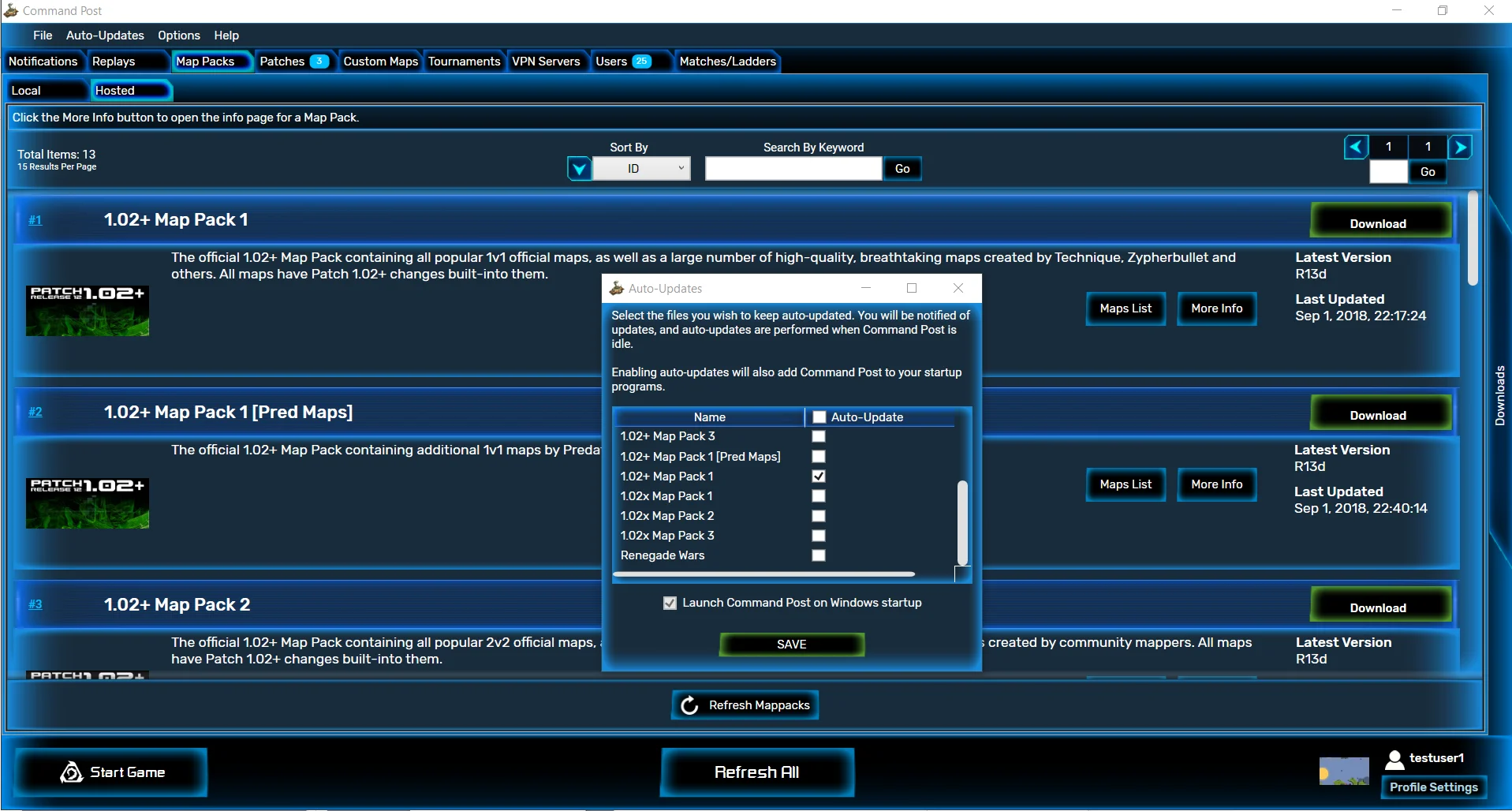Click the page number input field
This screenshot has height=811, width=1512.
[1389, 172]
